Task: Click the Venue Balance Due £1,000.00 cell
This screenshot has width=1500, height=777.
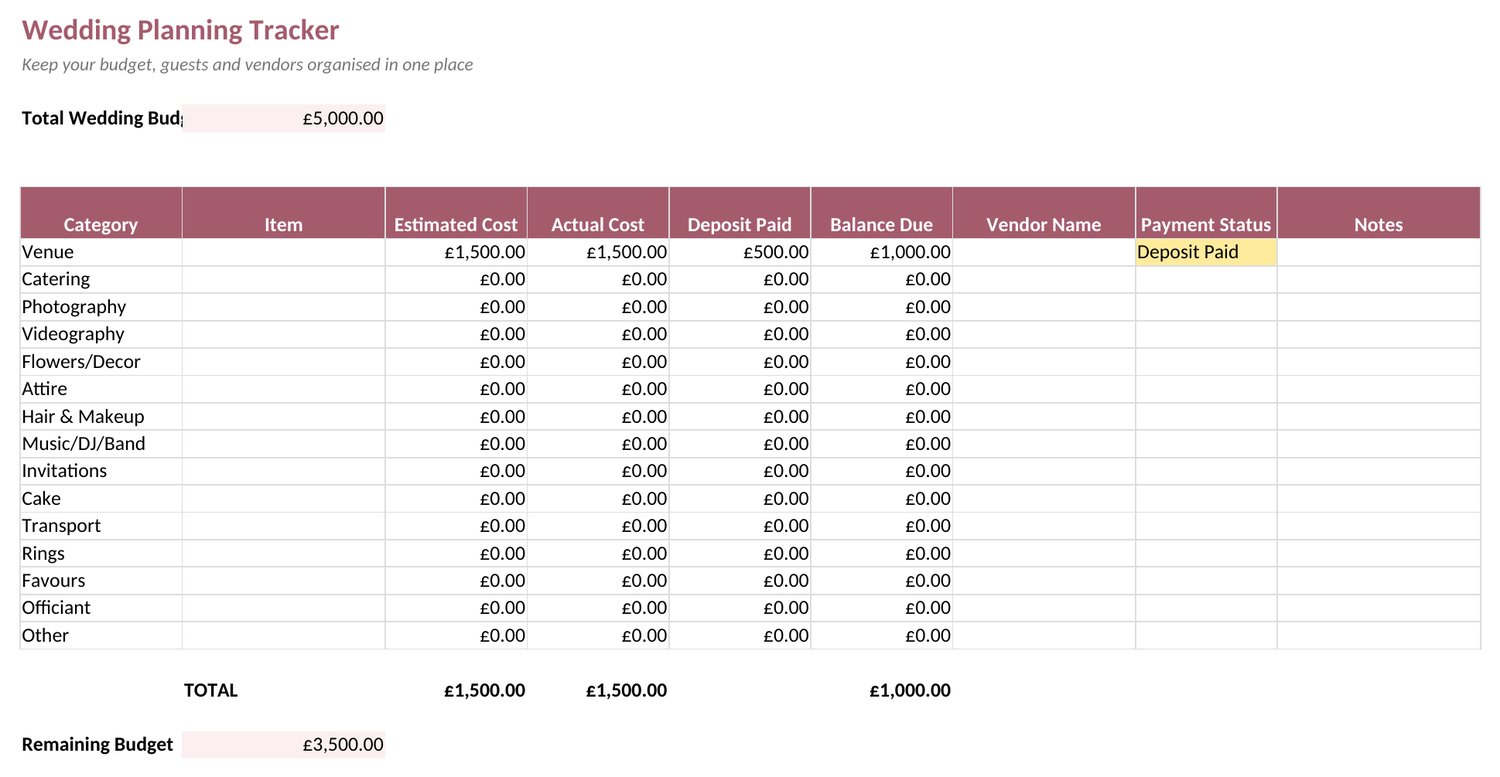Action: coord(882,252)
